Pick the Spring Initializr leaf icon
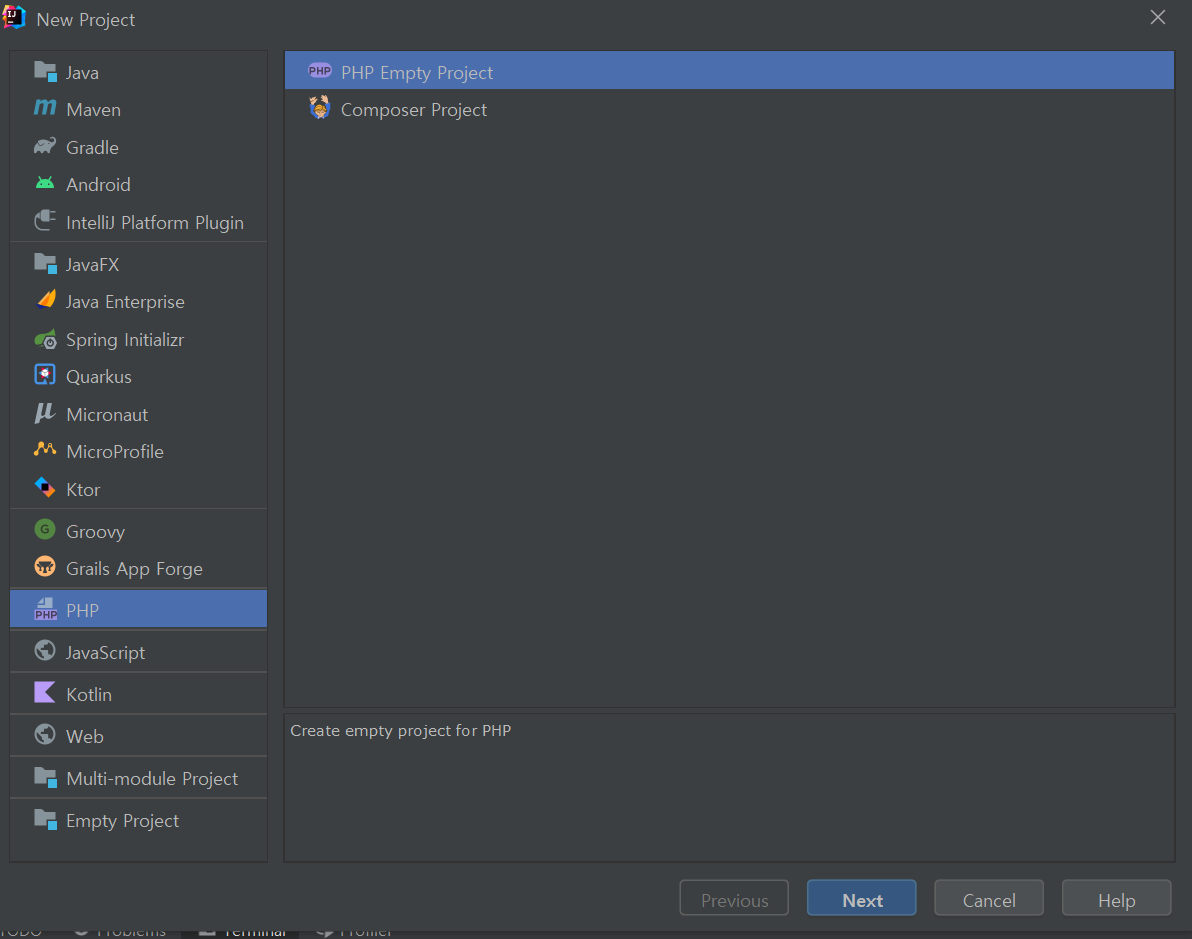Viewport: 1192px width, 939px height. click(x=46, y=339)
